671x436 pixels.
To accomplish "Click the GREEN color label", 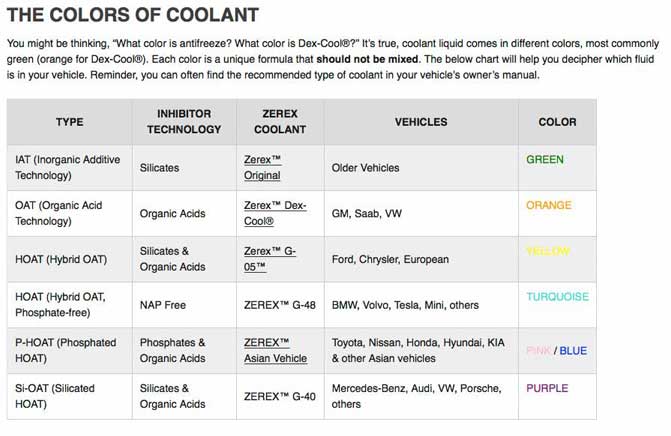I will [x=545, y=160].
